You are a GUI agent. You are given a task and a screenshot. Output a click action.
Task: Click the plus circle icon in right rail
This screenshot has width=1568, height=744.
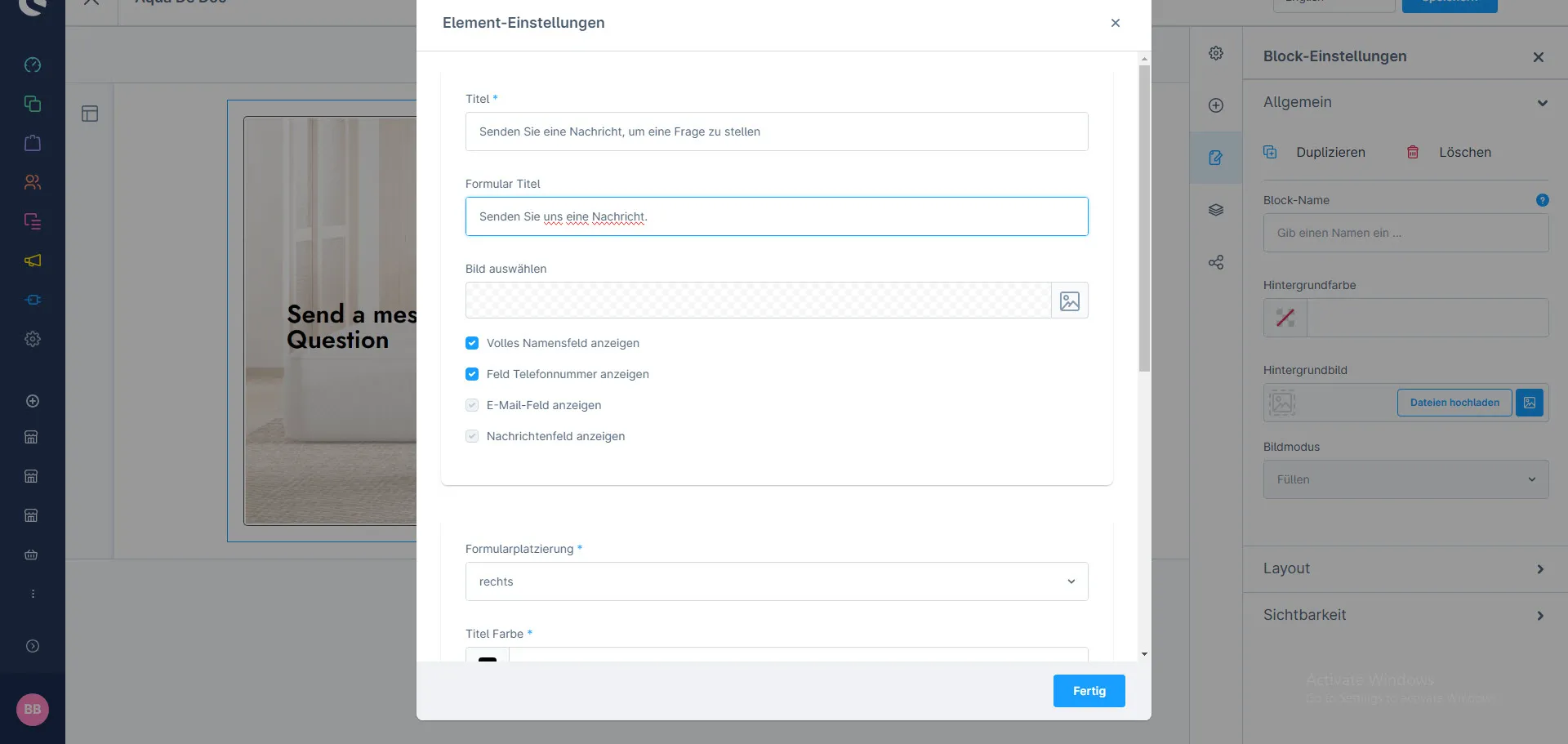(x=1215, y=105)
